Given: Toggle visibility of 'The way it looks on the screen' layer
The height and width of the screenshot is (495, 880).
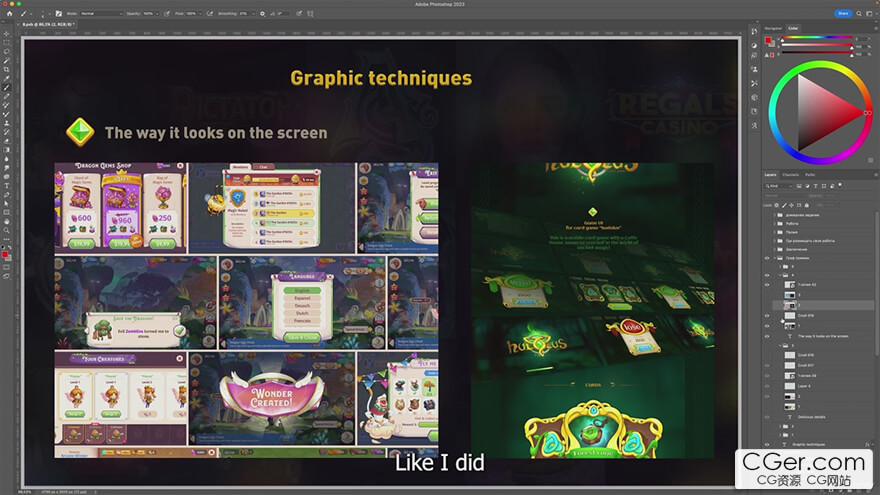Looking at the screenshot, I should (767, 336).
